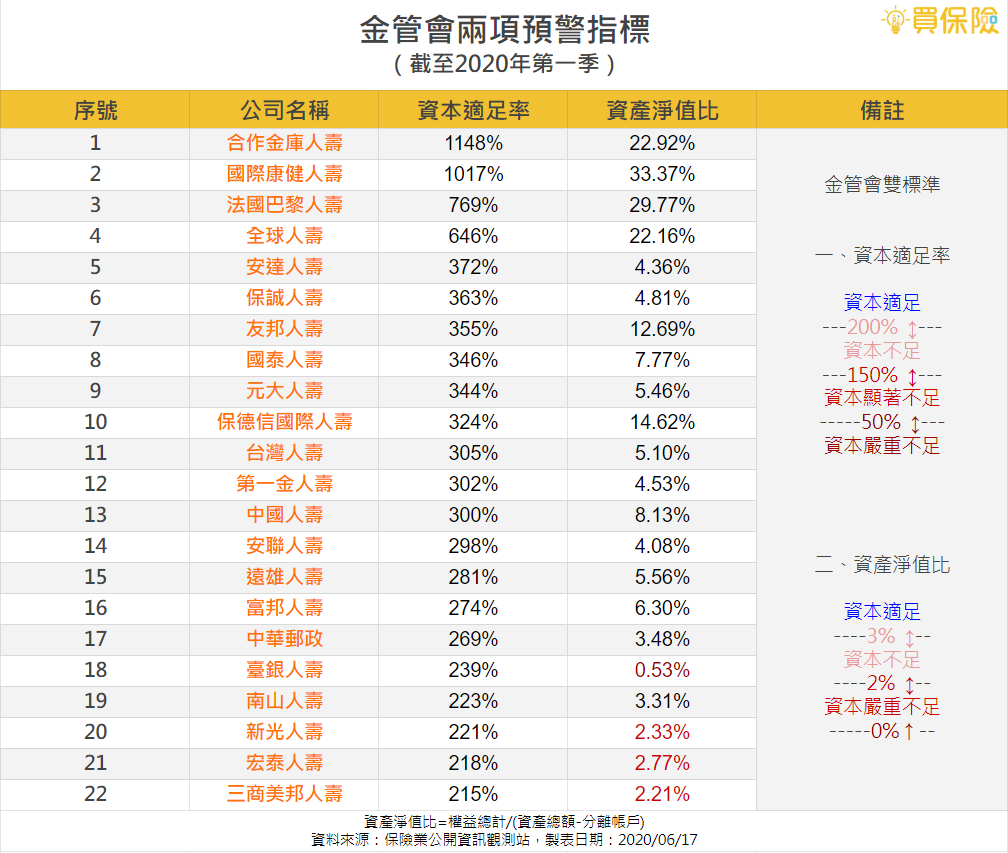Click the 一、資本適足率 note heading
This screenshot has width=1008, height=853.
882,255
